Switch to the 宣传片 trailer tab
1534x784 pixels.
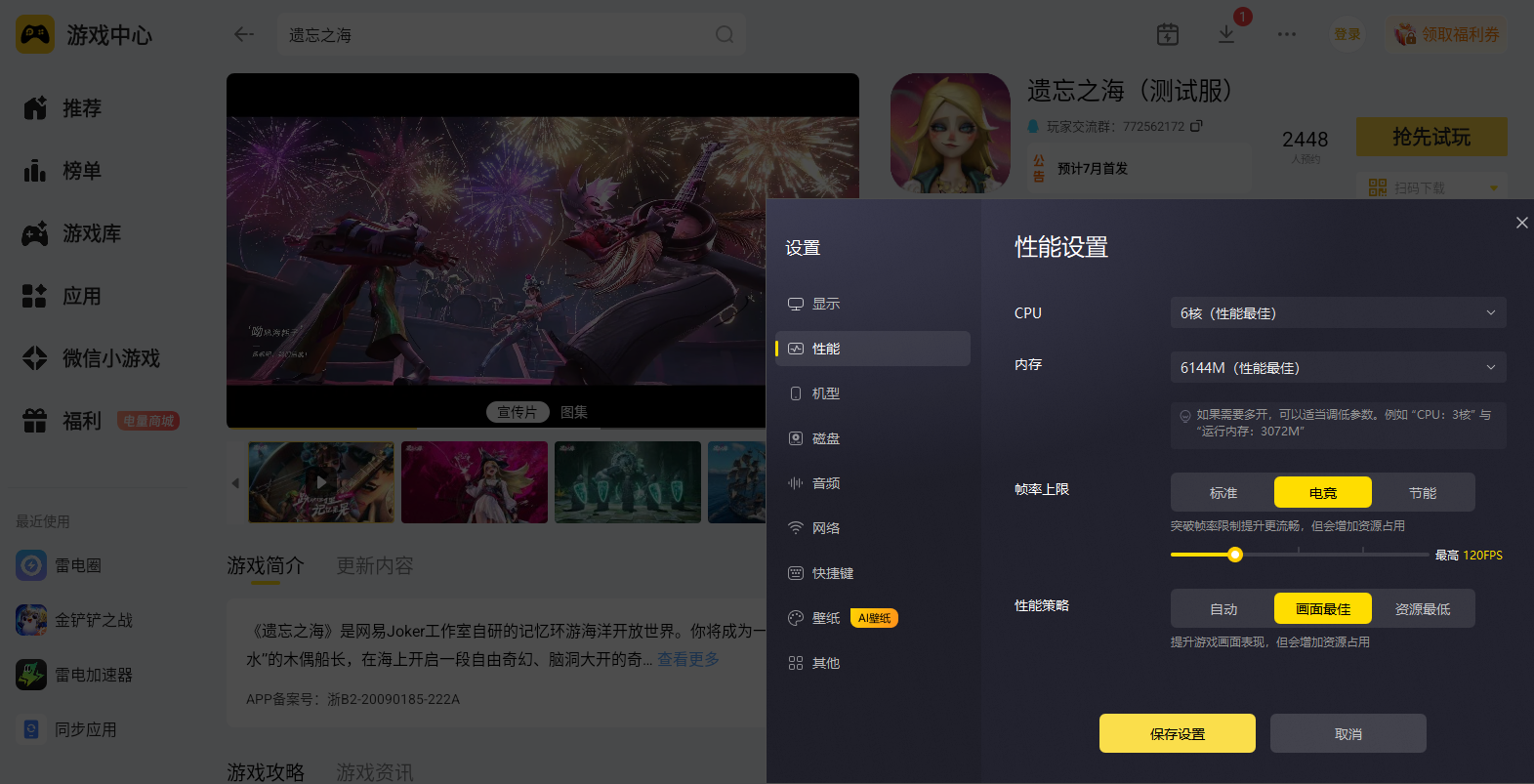(x=518, y=412)
